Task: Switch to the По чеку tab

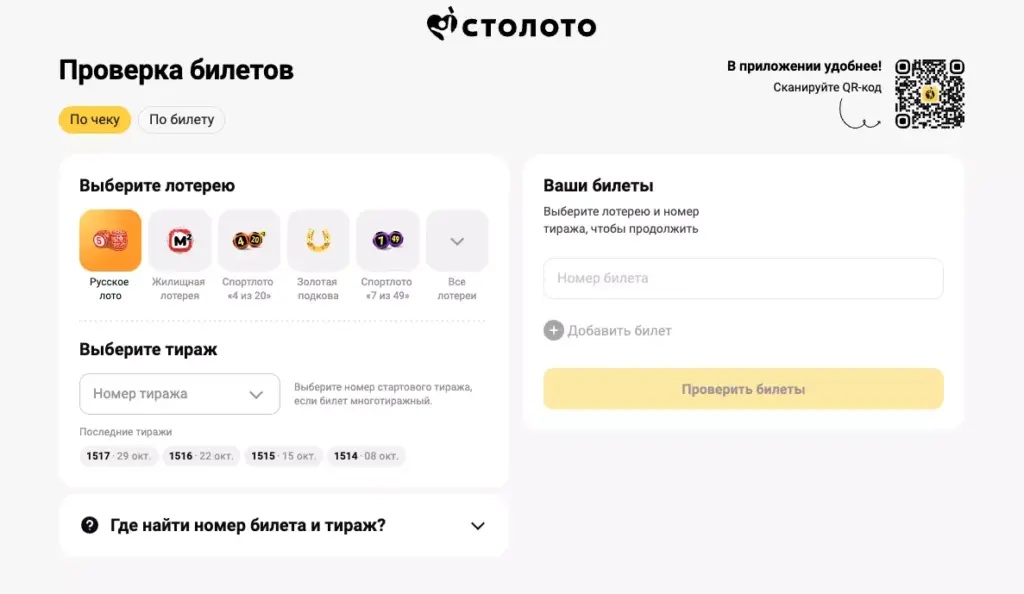Action: point(94,119)
